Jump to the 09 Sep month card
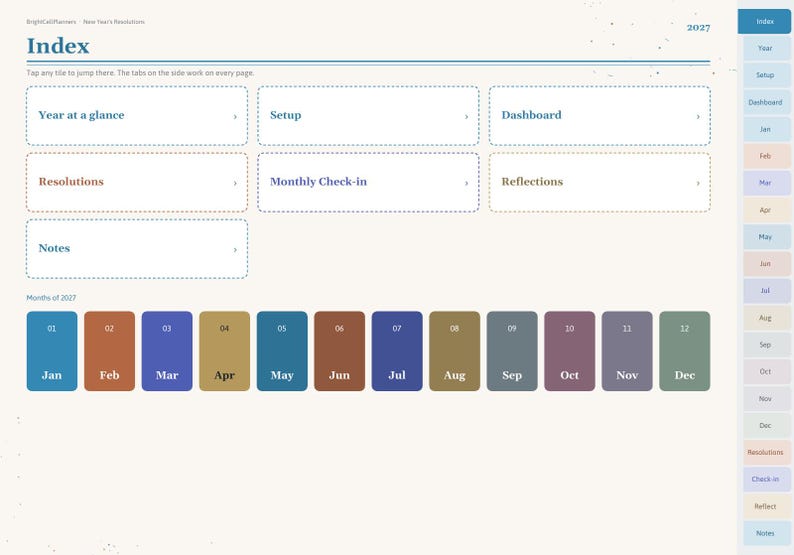This screenshot has height=555, width=794. click(512, 351)
